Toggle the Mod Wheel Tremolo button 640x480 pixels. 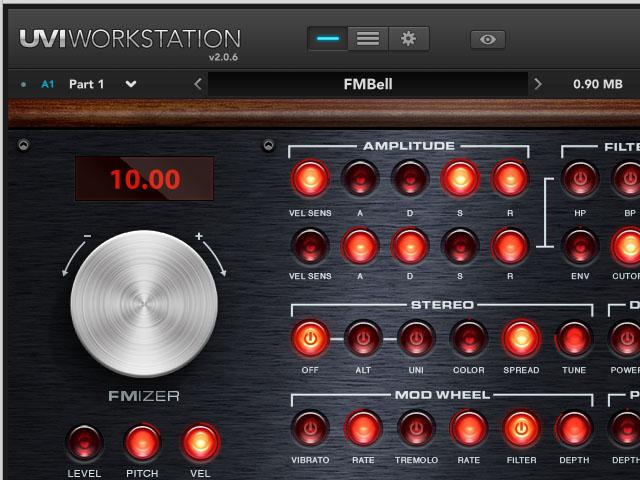pos(416,428)
